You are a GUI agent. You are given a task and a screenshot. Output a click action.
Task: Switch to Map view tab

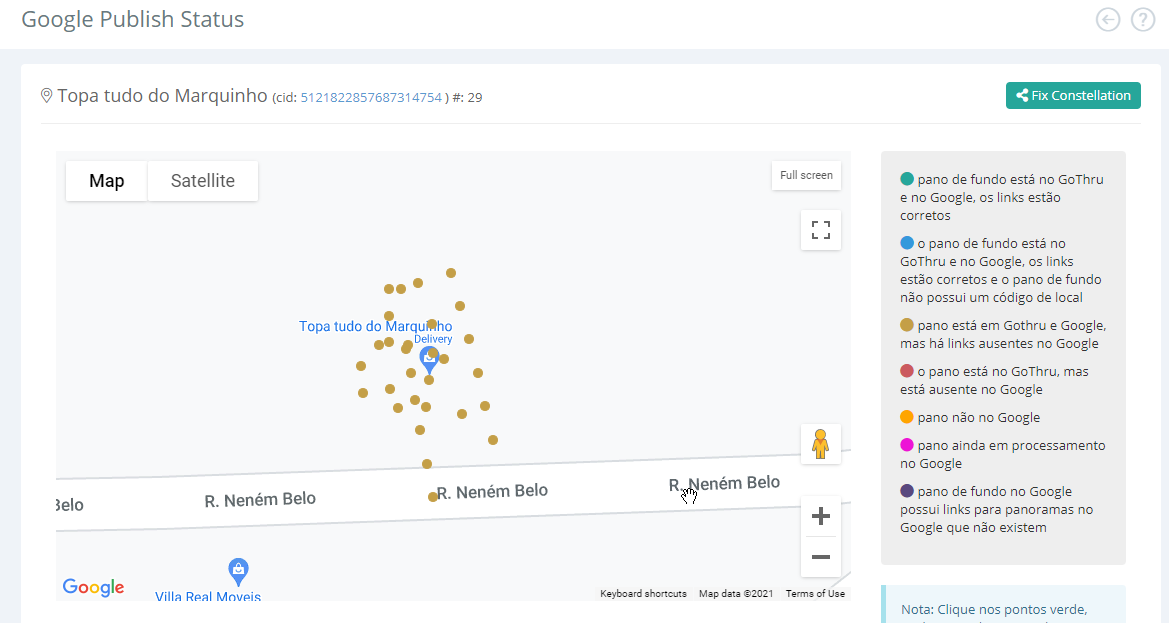(107, 181)
